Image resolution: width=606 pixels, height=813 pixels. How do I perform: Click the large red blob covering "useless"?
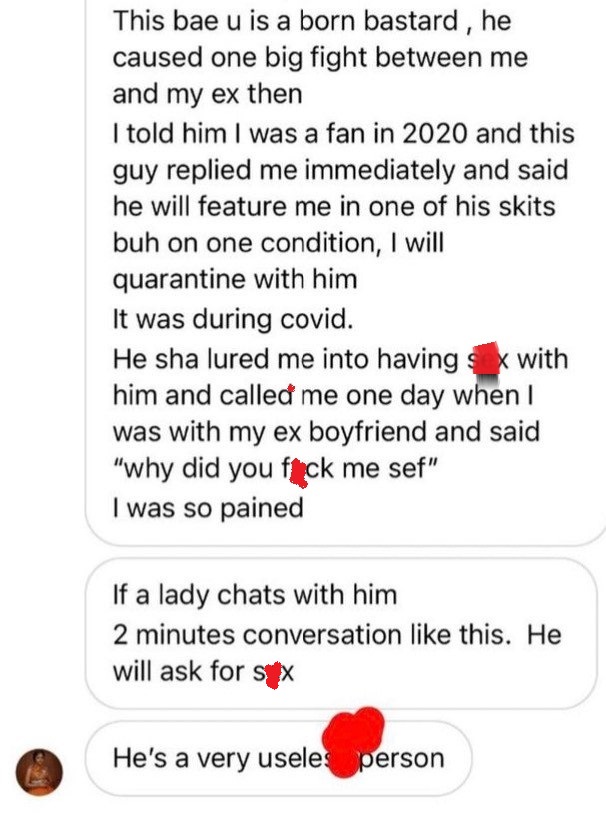[353, 740]
